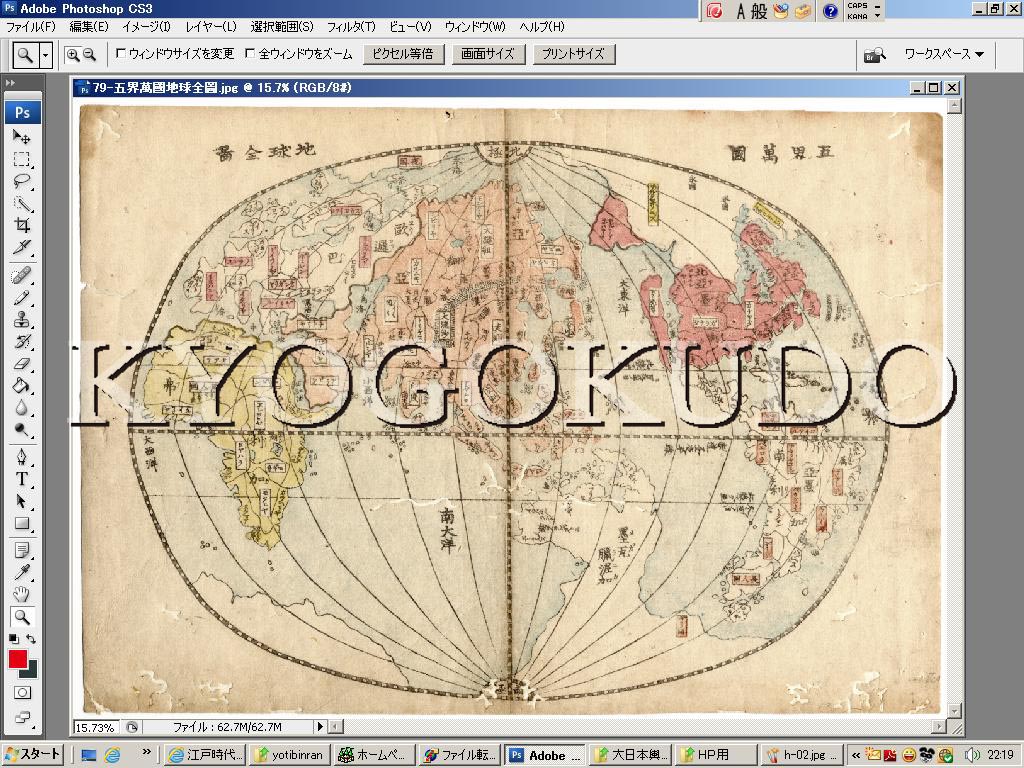The width and height of the screenshot is (1024, 768).
Task: Open the status bar info arrow menu
Action: [x=320, y=726]
